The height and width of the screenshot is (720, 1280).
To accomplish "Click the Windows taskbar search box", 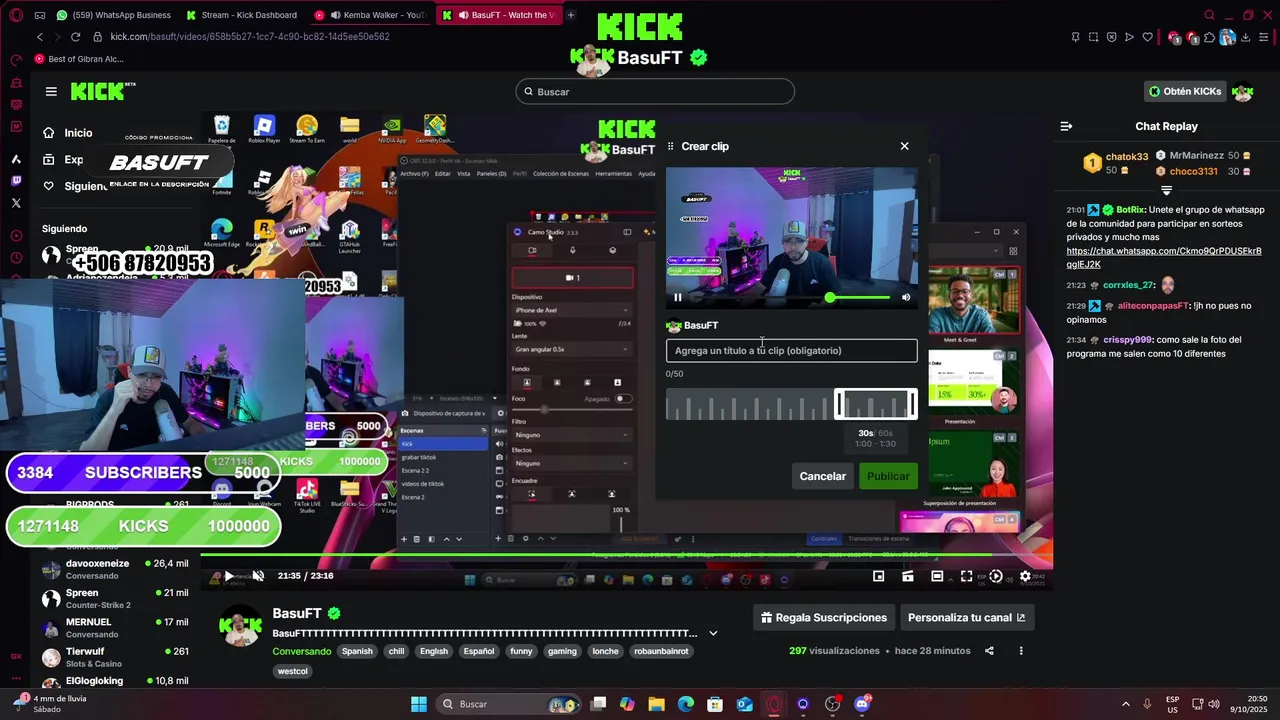I will pos(510,704).
